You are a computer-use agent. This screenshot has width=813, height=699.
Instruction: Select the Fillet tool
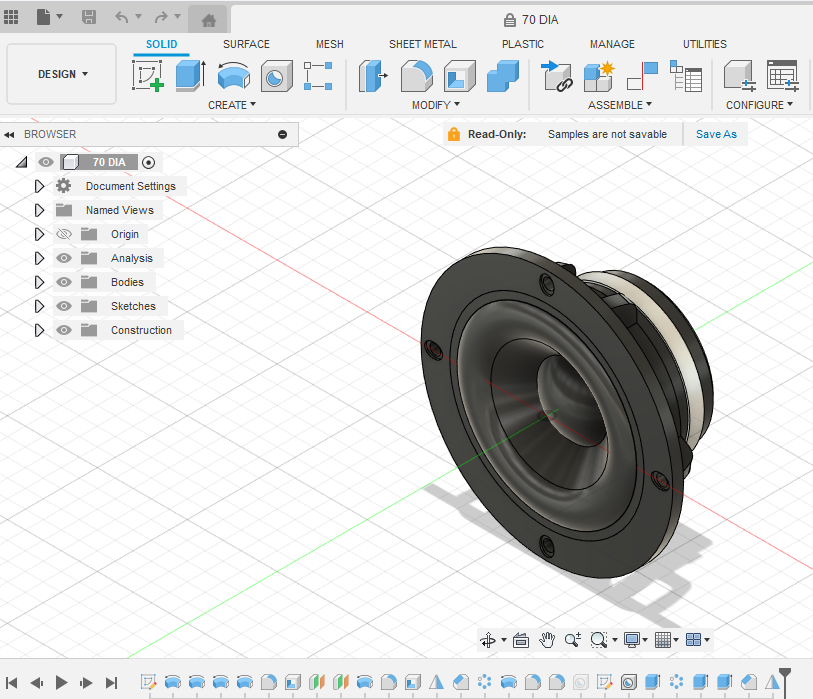pyautogui.click(x=417, y=76)
